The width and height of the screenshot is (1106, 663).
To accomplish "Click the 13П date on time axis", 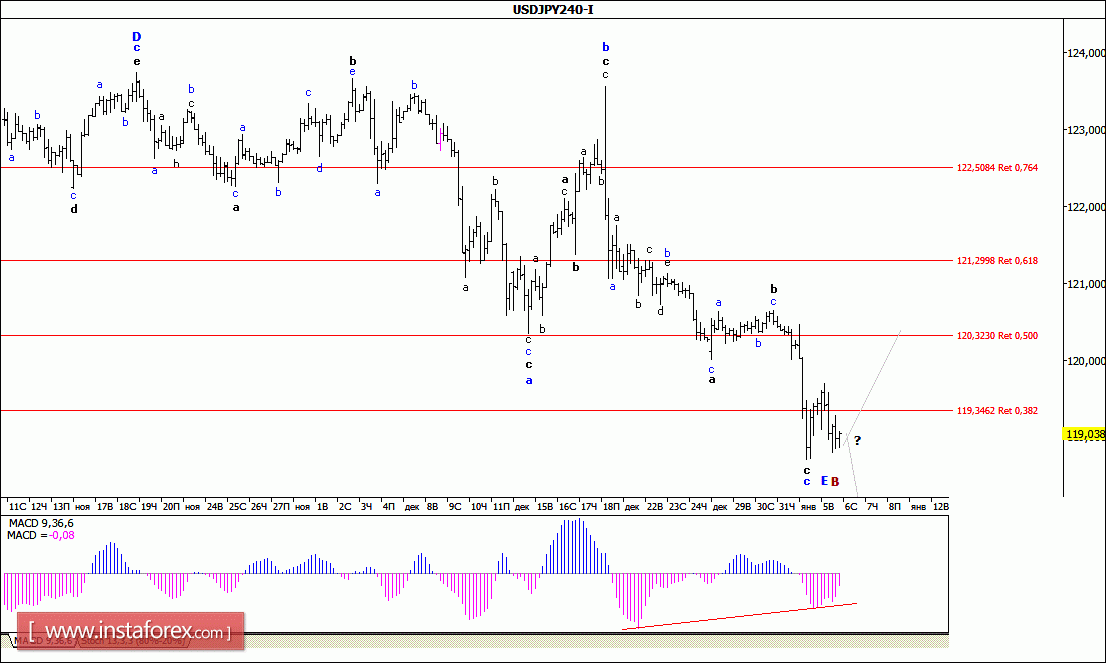I will pos(61,506).
